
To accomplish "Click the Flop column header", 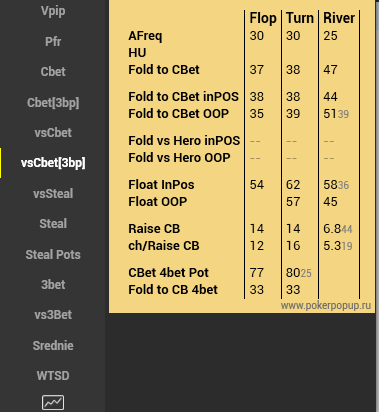I will (263, 18).
